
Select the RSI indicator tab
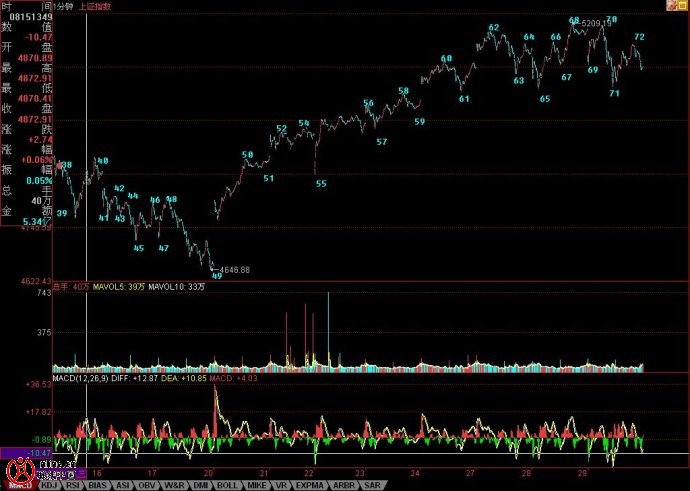74,485
